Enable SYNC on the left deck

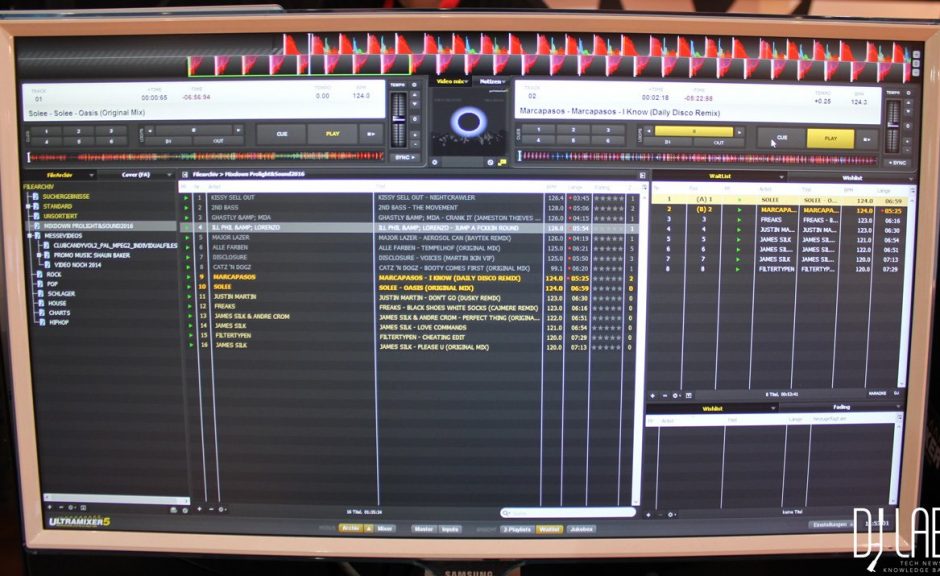(x=403, y=157)
